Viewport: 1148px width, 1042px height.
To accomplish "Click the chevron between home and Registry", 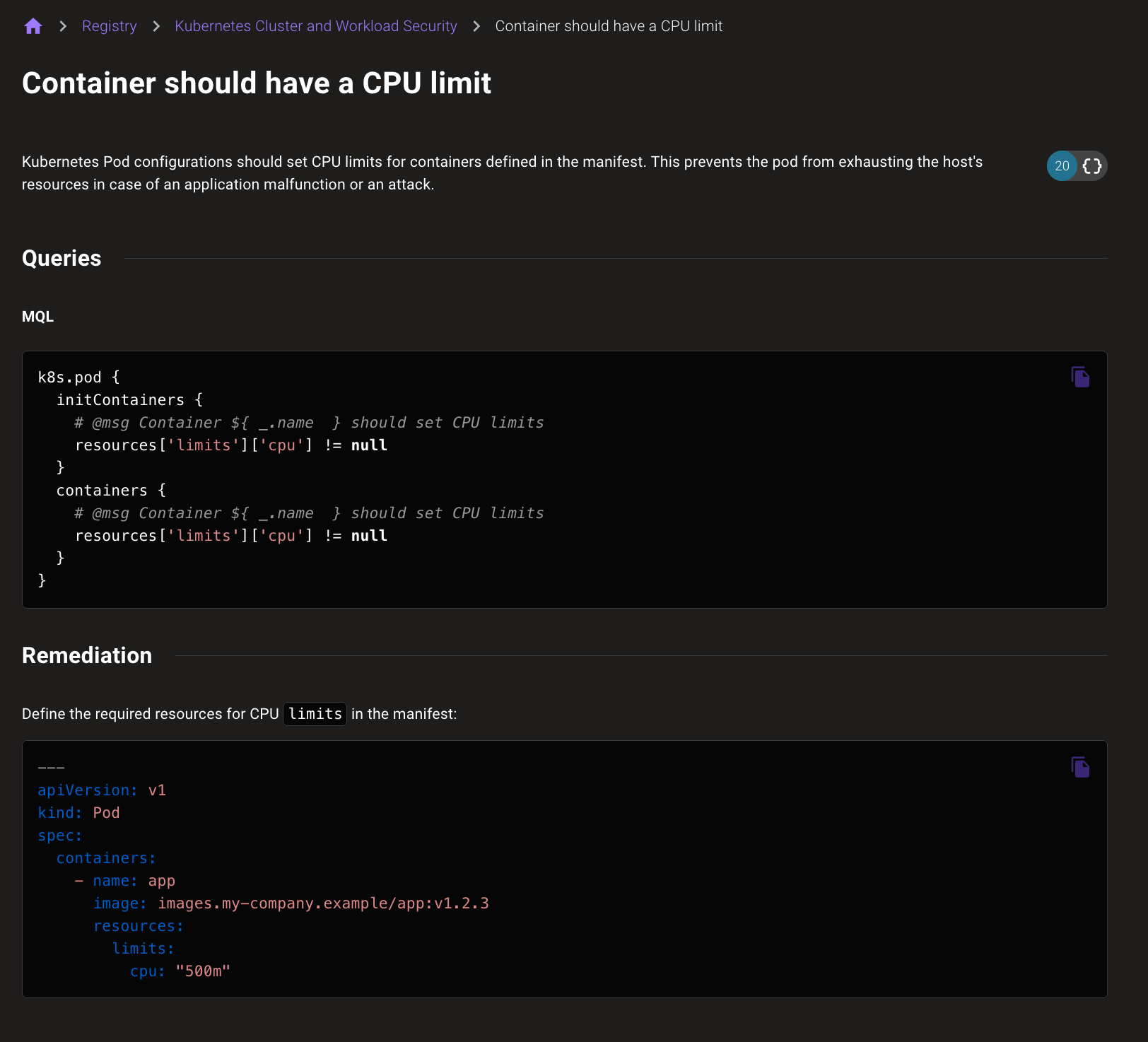I will 63,25.
